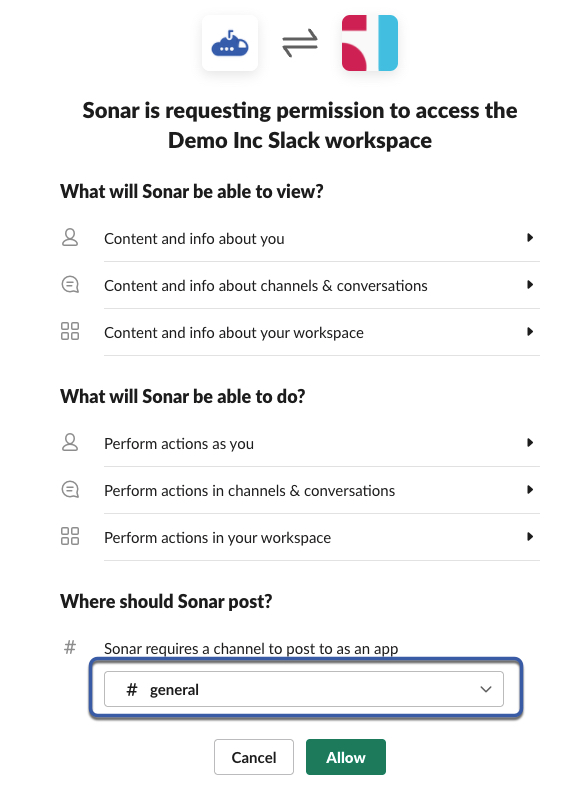Expand arrow for Perform actions as you
The height and width of the screenshot is (786, 586).
point(530,443)
